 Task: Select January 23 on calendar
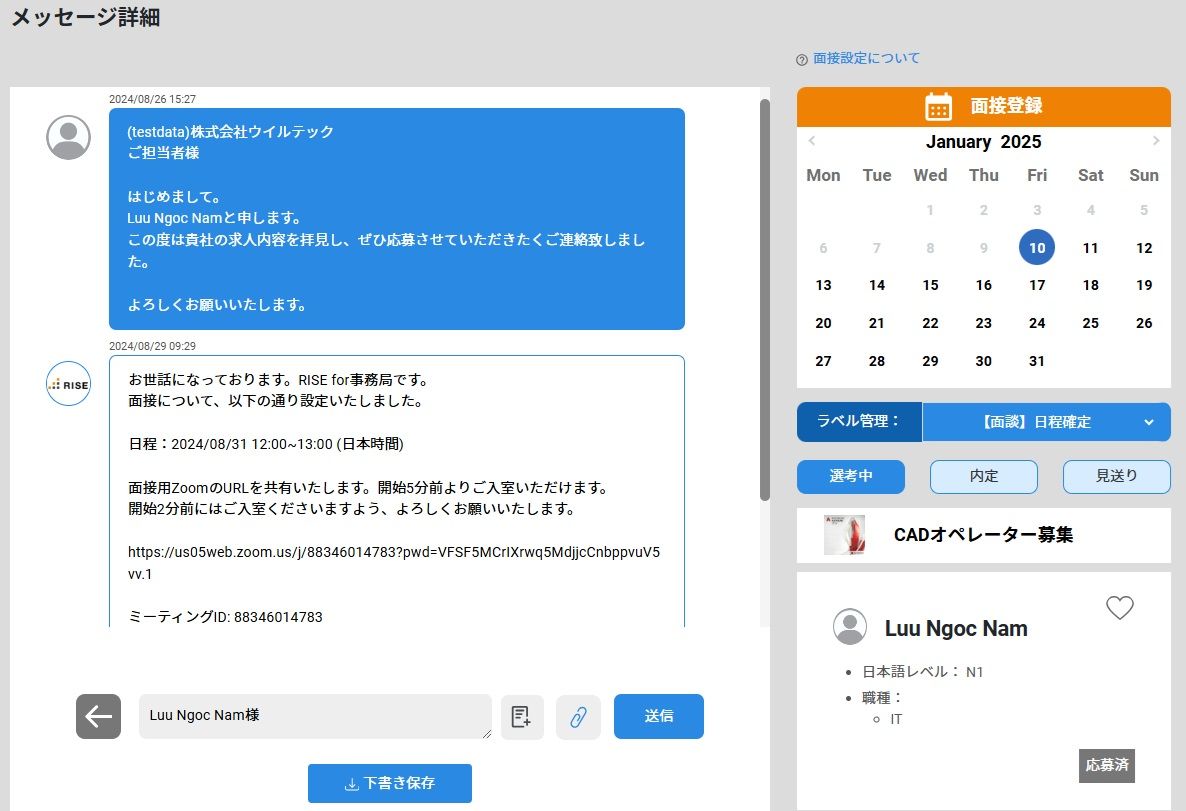[983, 323]
